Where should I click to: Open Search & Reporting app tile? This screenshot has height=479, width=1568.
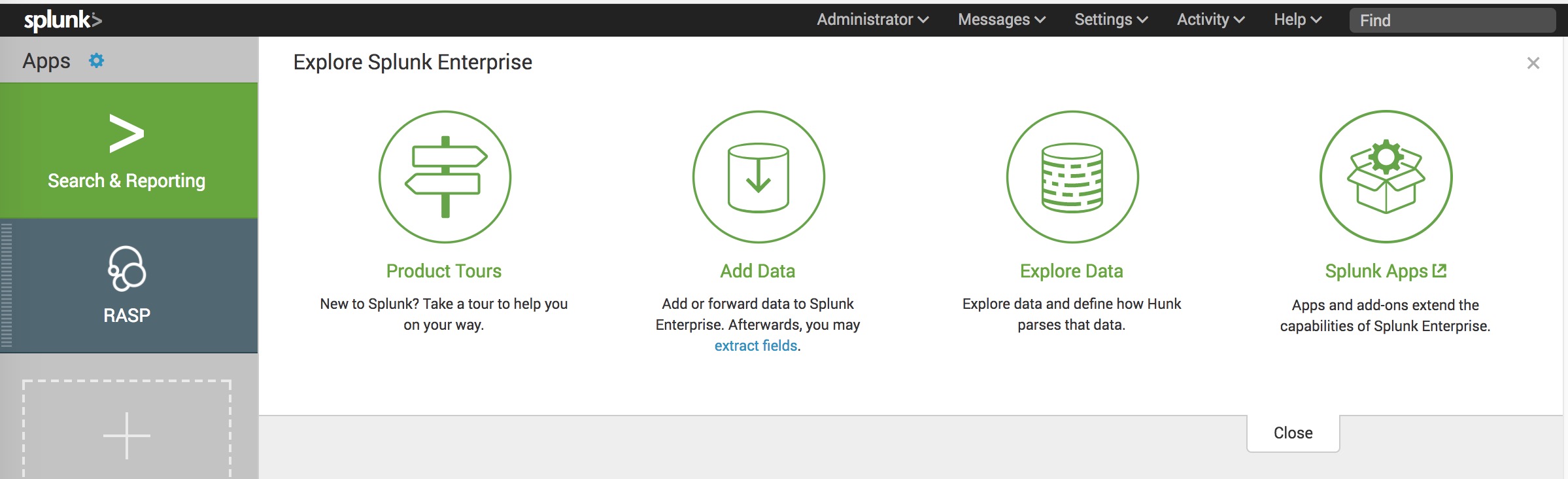(x=128, y=151)
